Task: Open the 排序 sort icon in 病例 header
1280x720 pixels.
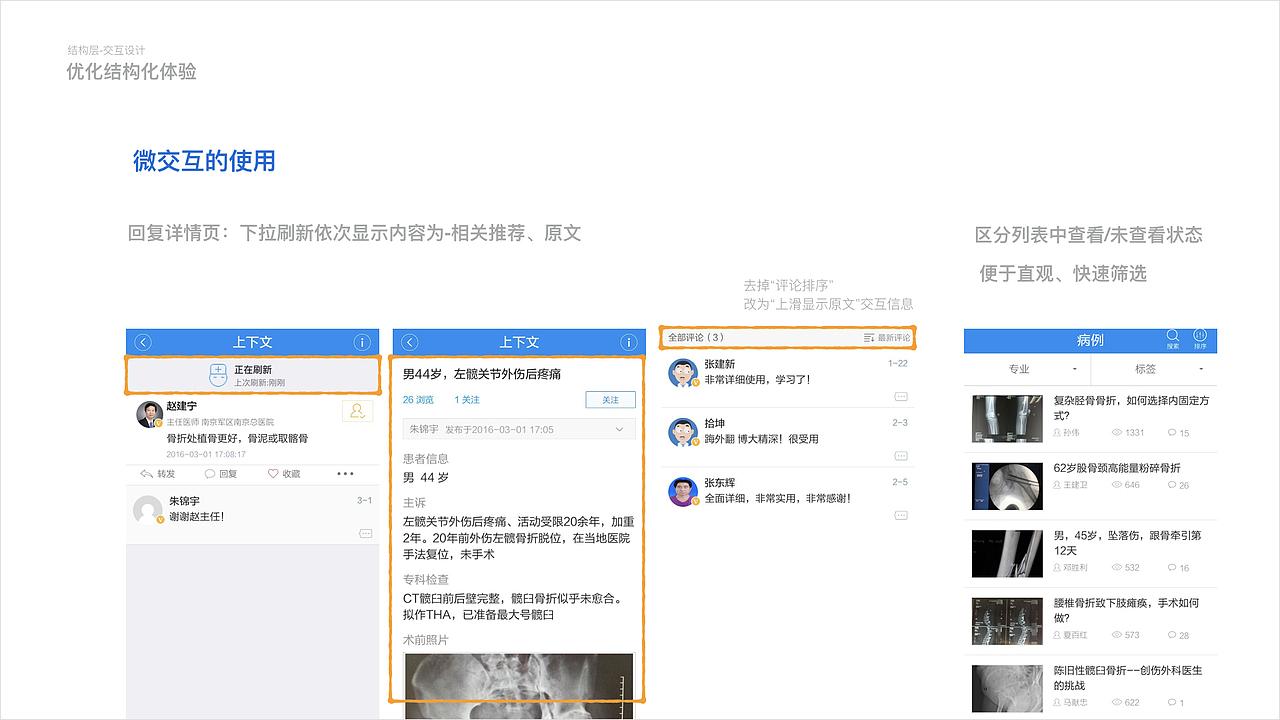Action: pyautogui.click(x=1200, y=337)
